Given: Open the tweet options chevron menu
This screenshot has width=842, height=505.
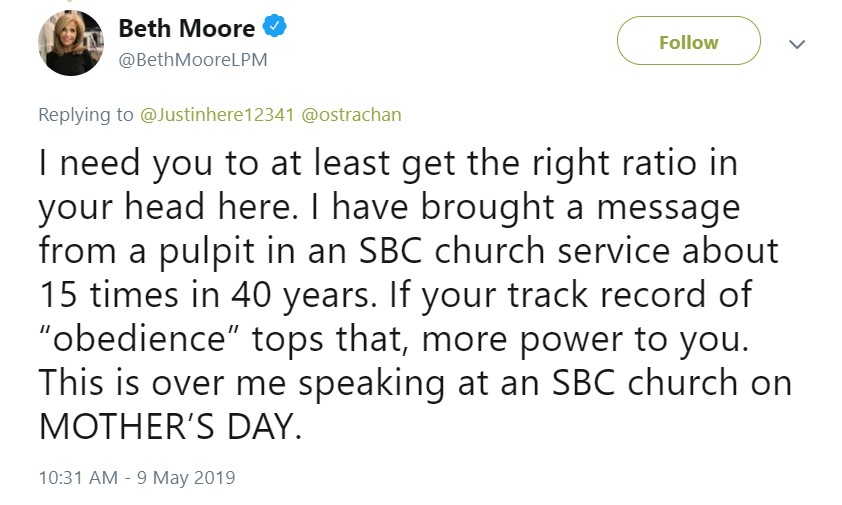Looking at the screenshot, I should [797, 44].
